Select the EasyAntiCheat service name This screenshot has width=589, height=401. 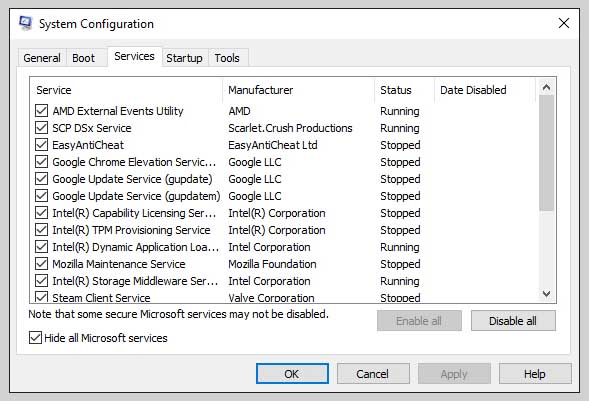(x=88, y=145)
